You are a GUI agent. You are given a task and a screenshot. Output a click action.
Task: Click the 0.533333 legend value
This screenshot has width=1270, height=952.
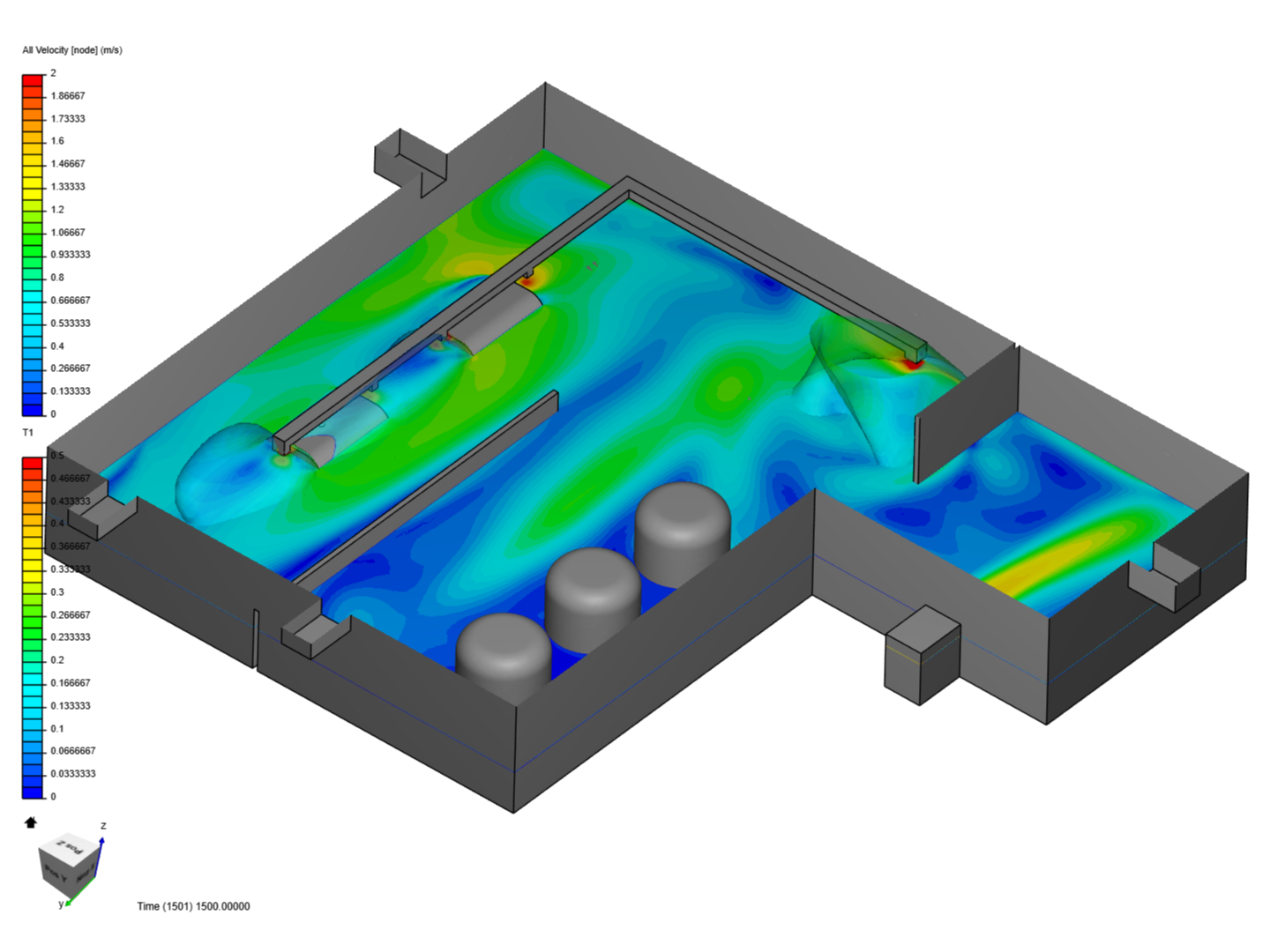click(x=71, y=324)
